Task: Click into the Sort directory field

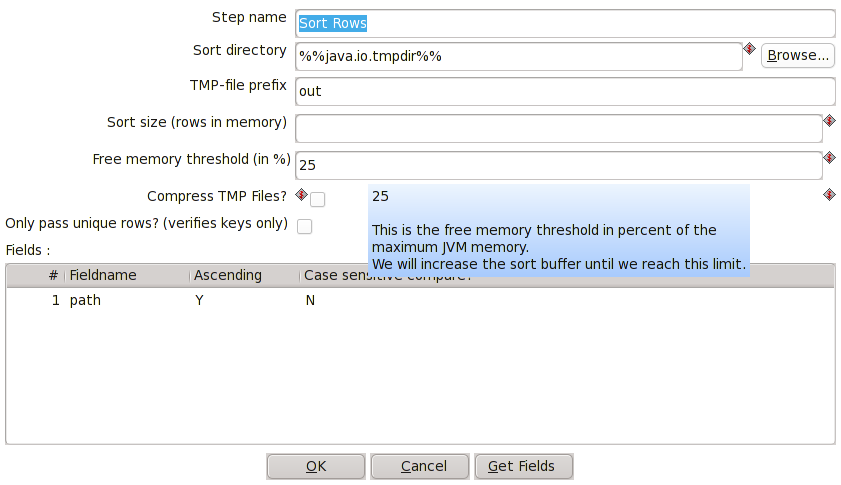Action: (519, 56)
